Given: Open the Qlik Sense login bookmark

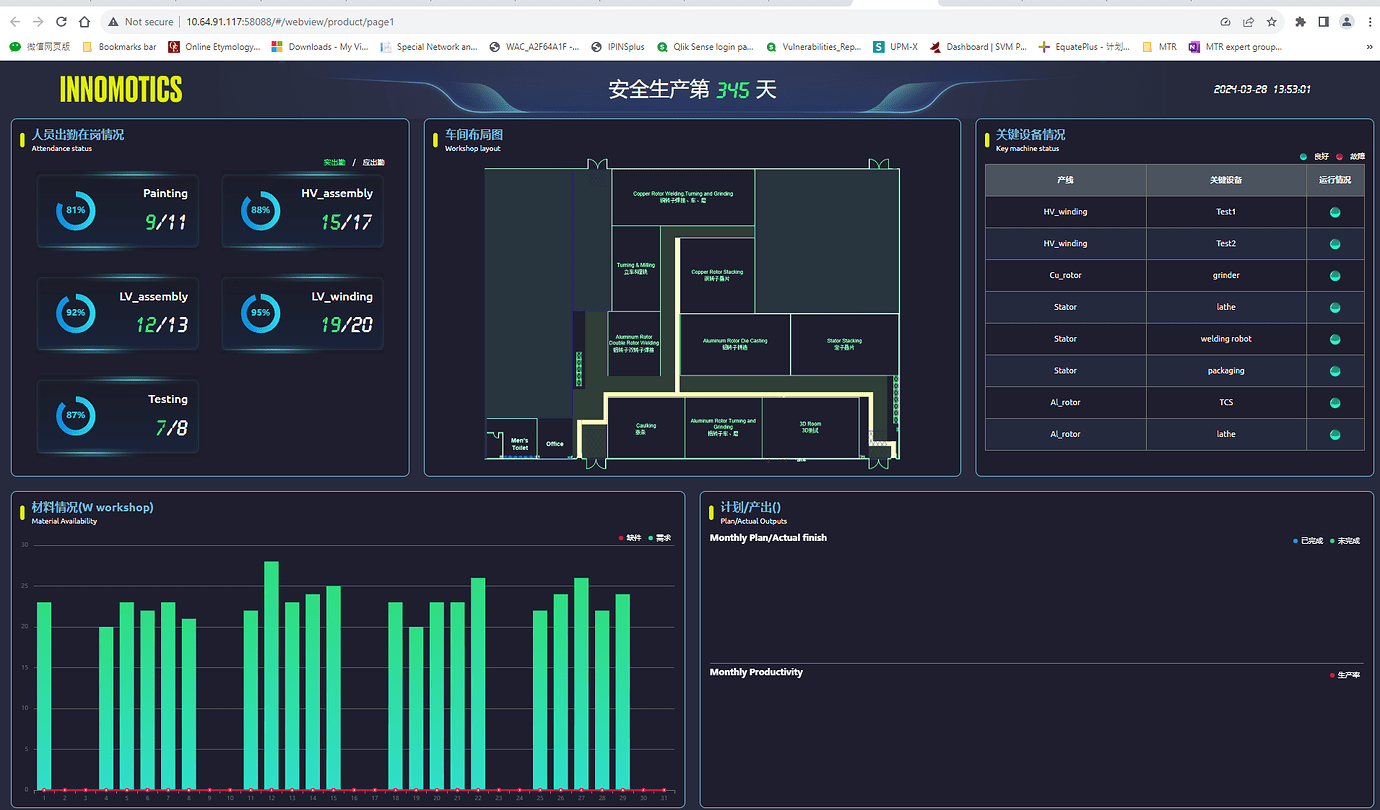Looking at the screenshot, I should click(x=705, y=47).
